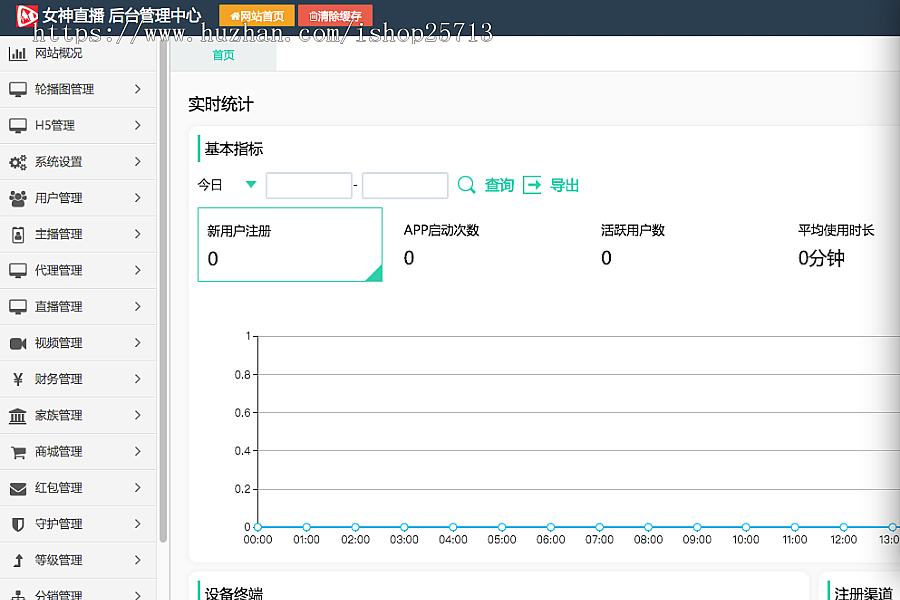Click the sidebar vertical scrollbar
This screenshot has width=900, height=600.
(163, 290)
